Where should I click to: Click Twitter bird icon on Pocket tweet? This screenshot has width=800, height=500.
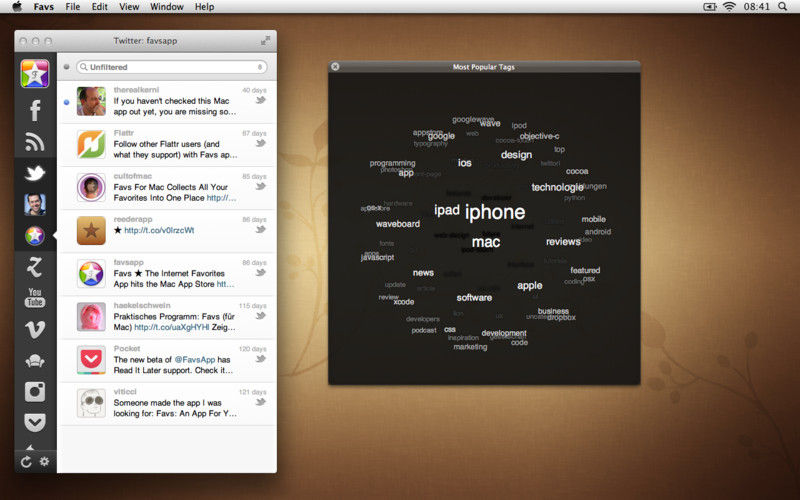(x=261, y=359)
